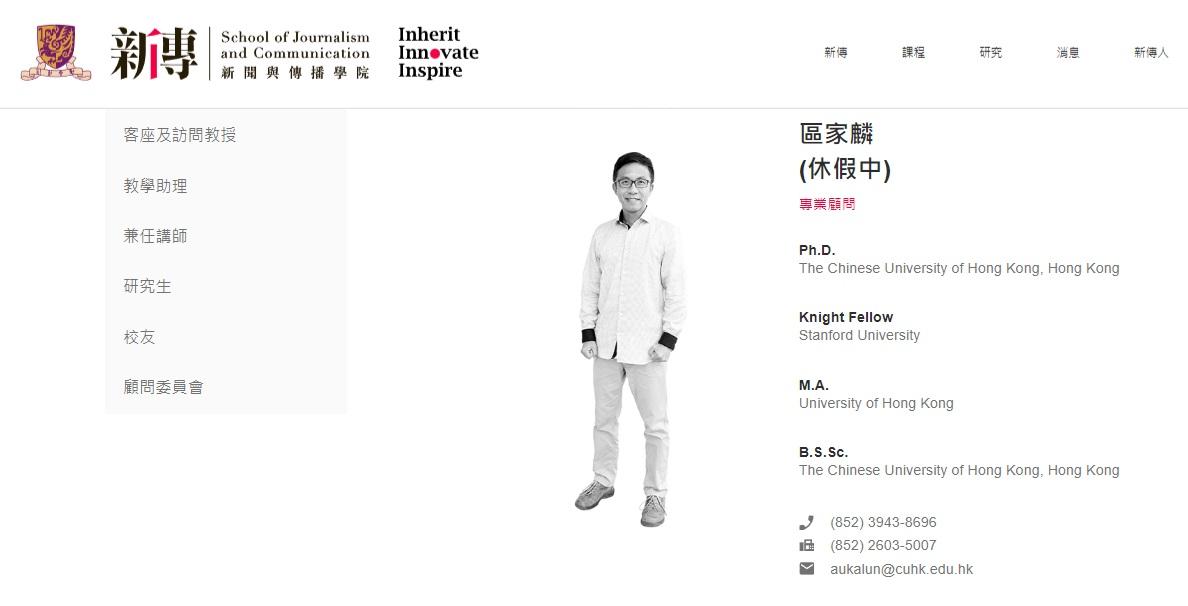Open the 消息 navigation menu
The width and height of the screenshot is (1188, 606).
1068,52
